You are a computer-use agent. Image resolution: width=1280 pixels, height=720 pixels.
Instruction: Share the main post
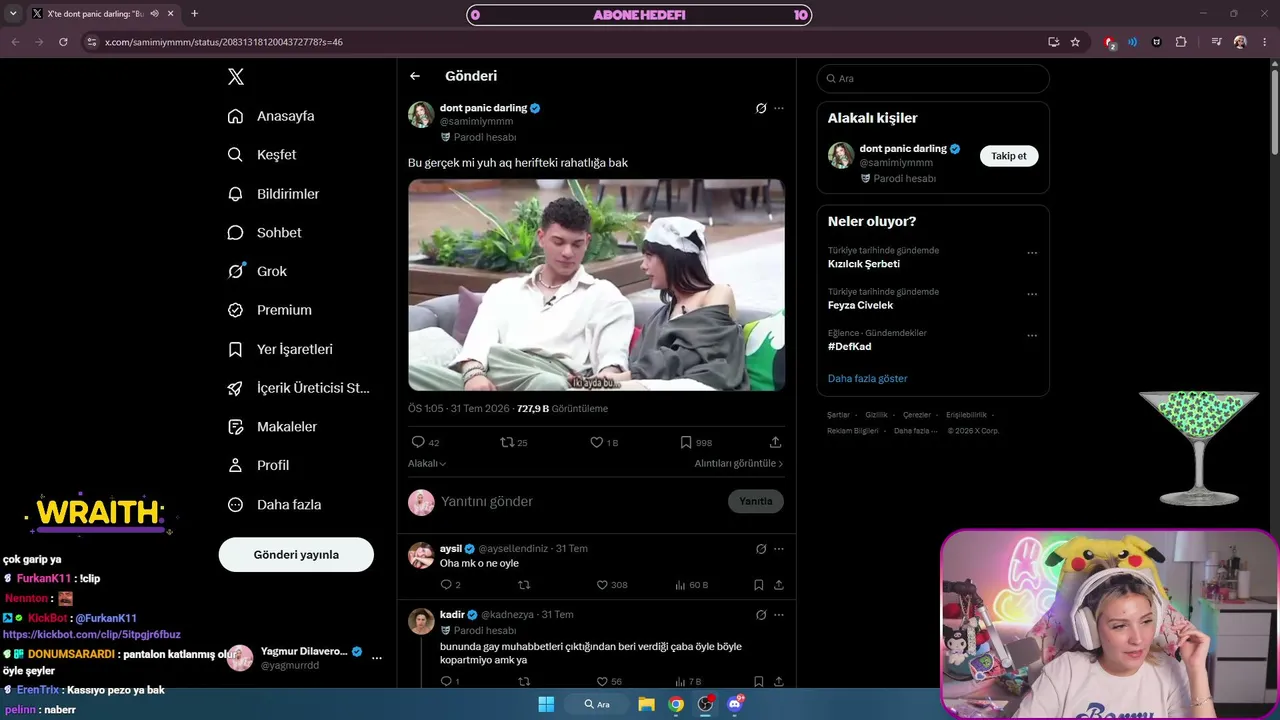(775, 442)
